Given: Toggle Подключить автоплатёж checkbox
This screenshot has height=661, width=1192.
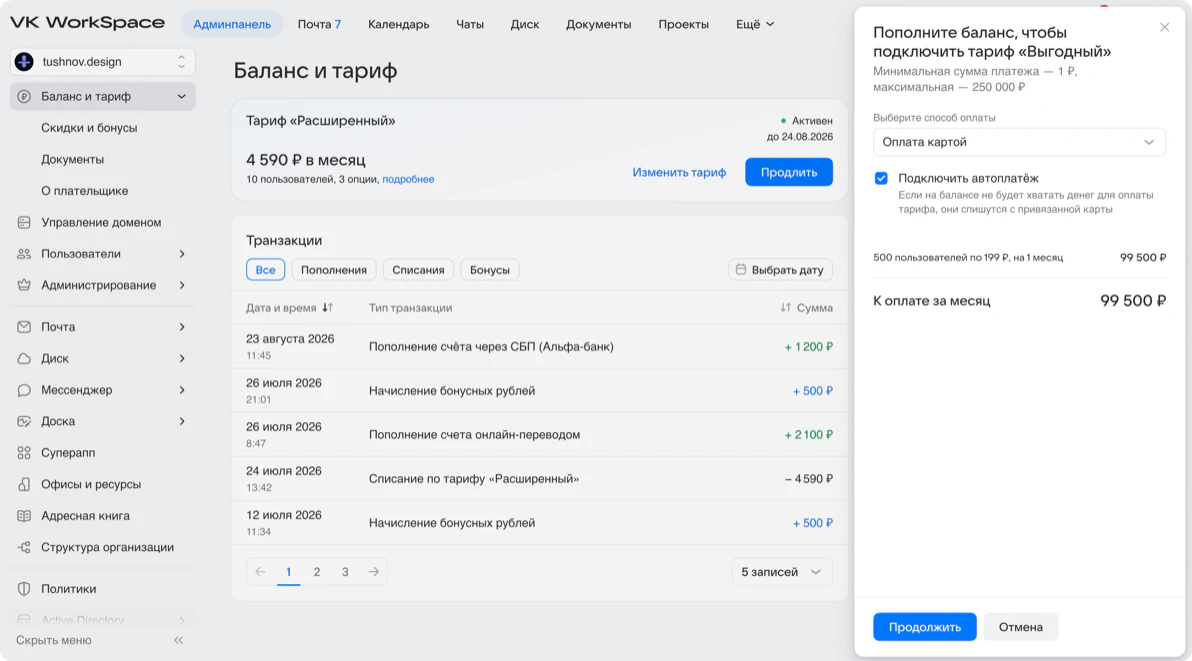Looking at the screenshot, I should [x=881, y=179].
